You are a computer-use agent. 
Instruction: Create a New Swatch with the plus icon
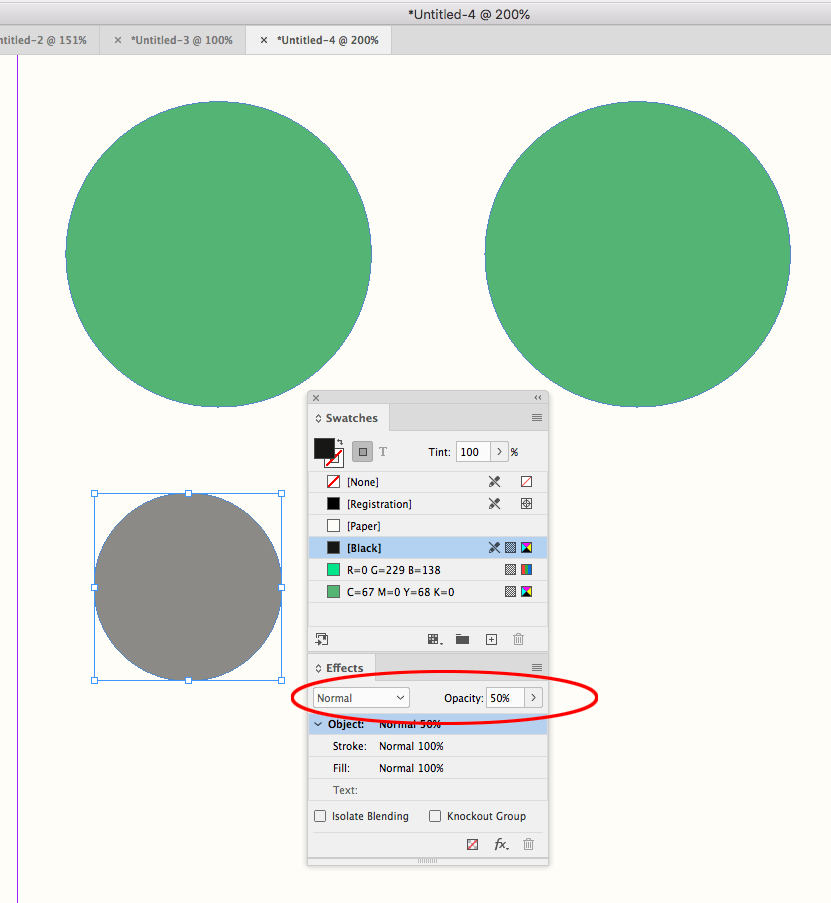pos(491,638)
